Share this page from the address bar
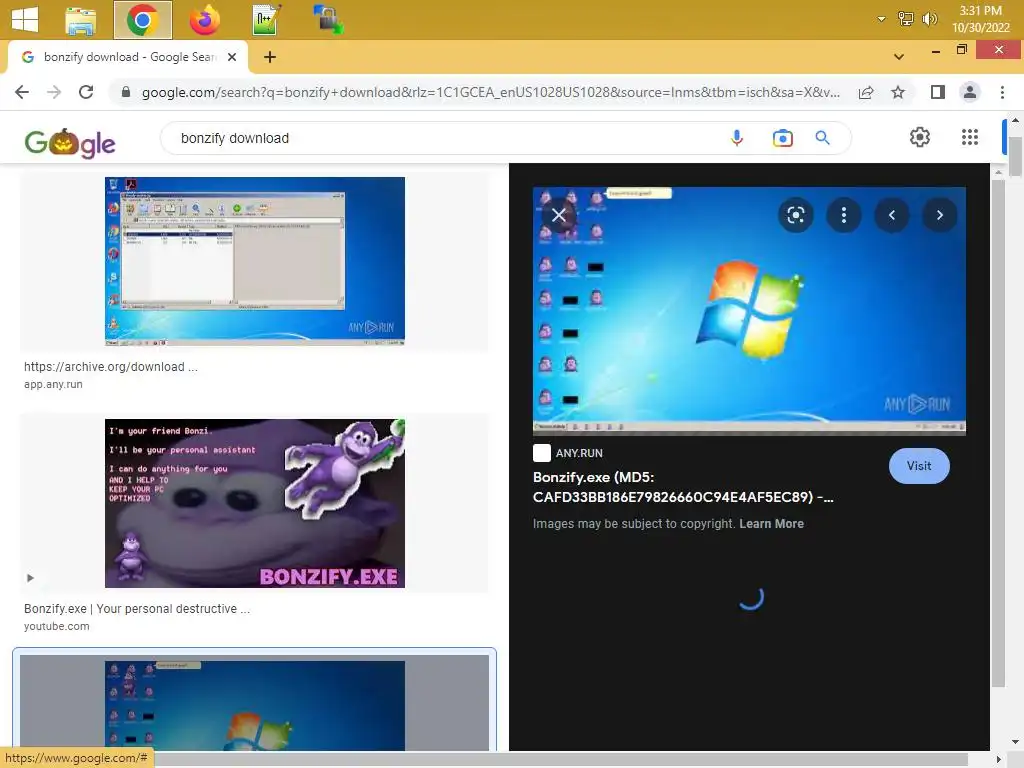The image size is (1024, 768). [866, 92]
